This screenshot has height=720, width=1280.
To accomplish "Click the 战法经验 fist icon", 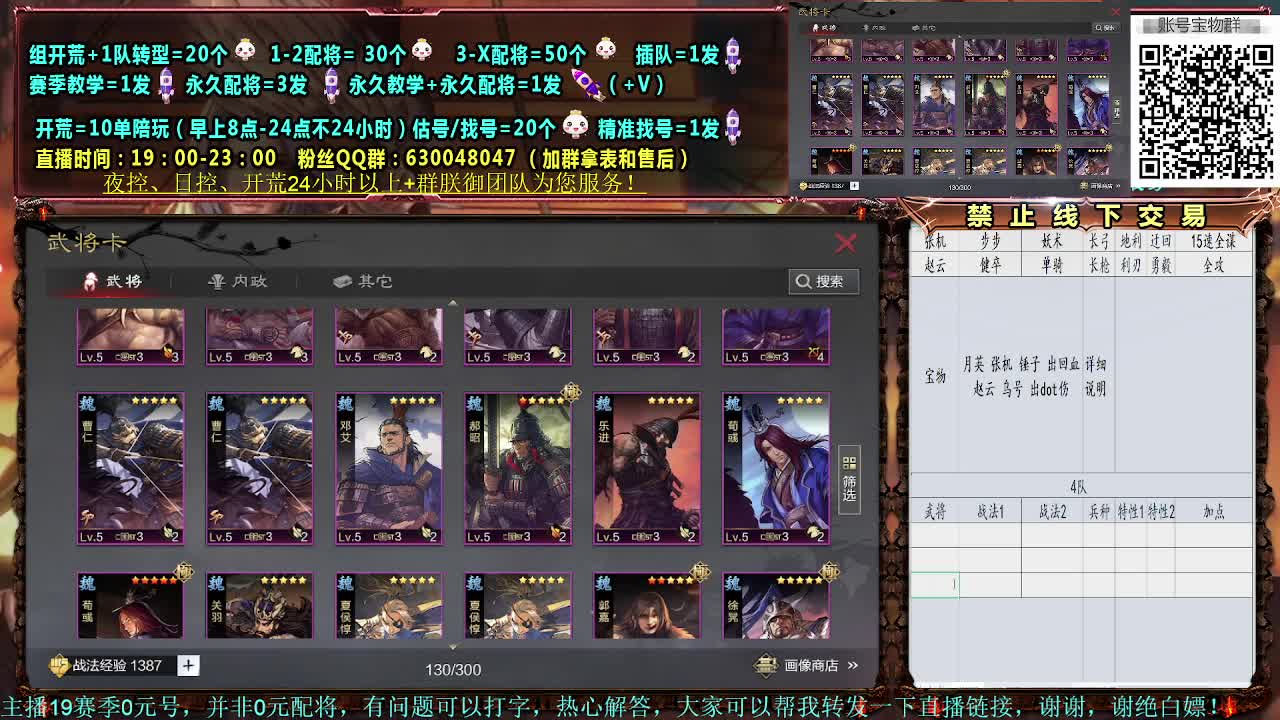I will (x=59, y=665).
